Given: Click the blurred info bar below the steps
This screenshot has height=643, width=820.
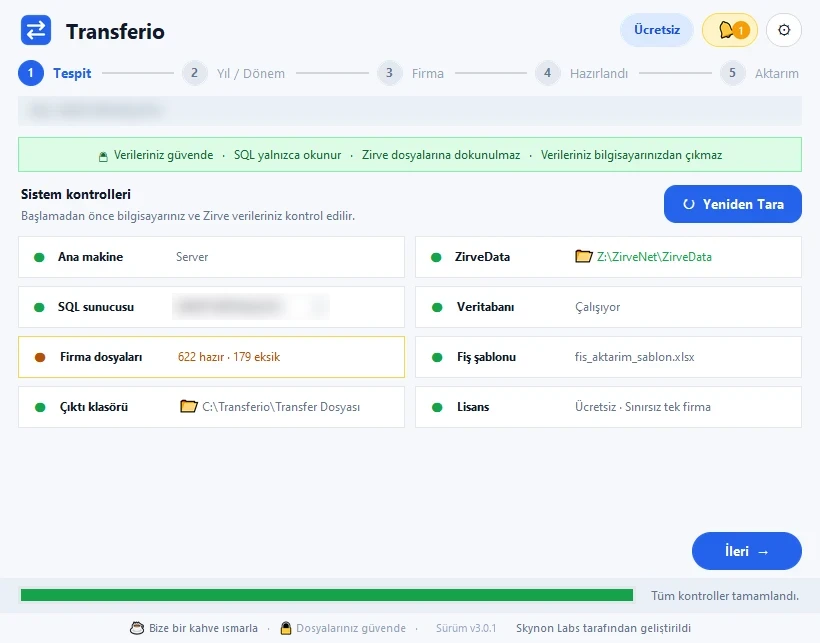Looking at the screenshot, I should coord(410,110).
